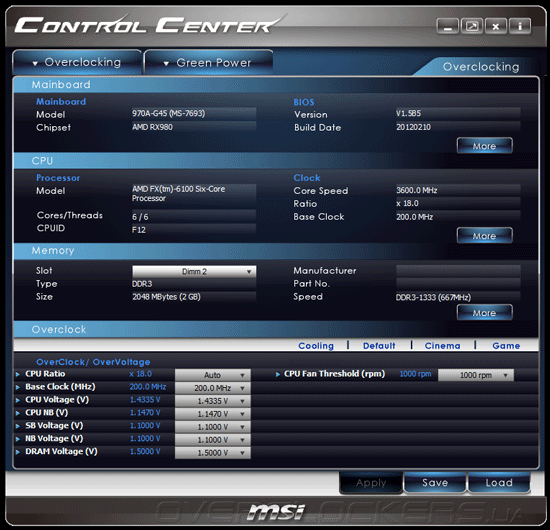The width and height of the screenshot is (550, 530).
Task: Open the Overclocking tab menu
Action: 77,62
